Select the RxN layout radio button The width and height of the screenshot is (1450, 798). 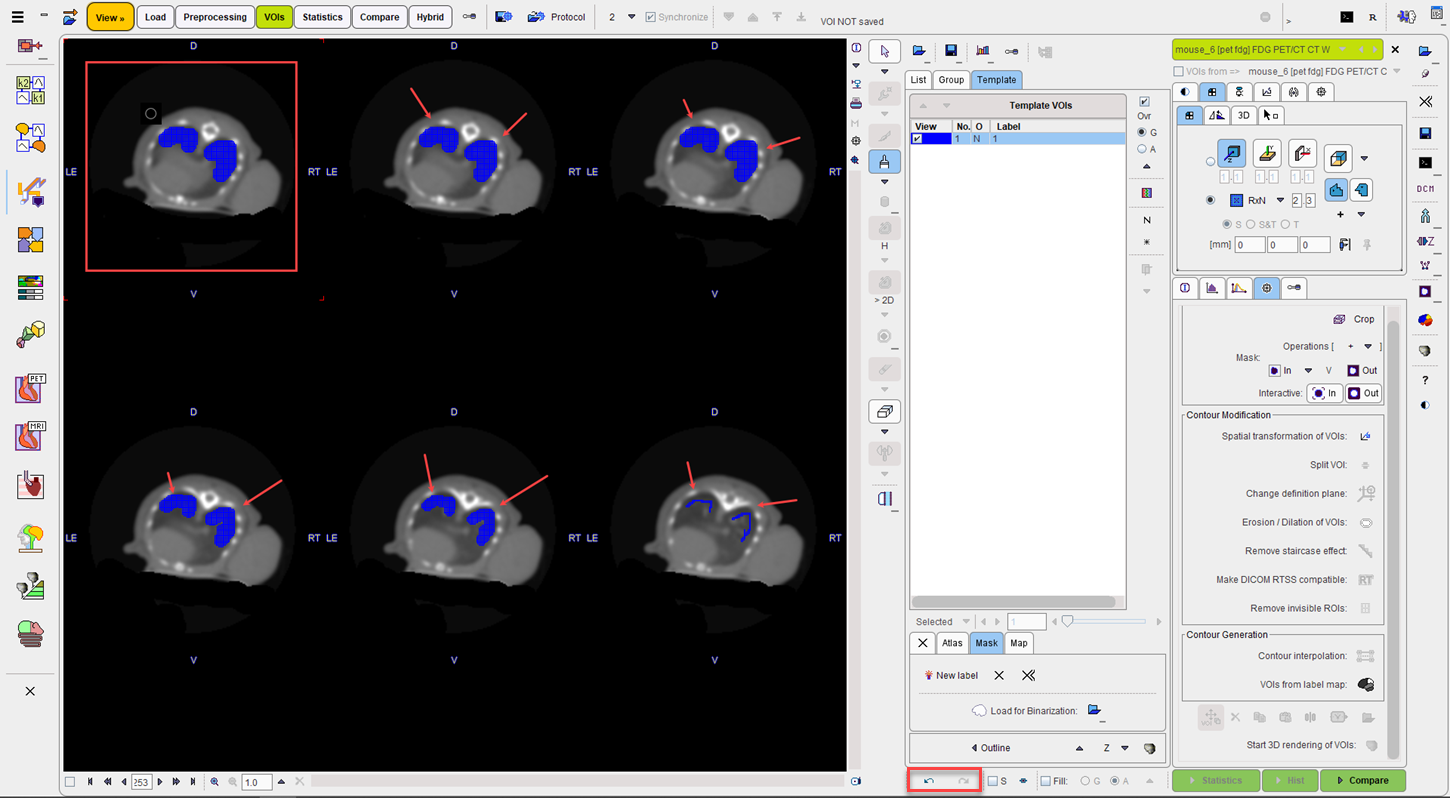coord(1211,200)
